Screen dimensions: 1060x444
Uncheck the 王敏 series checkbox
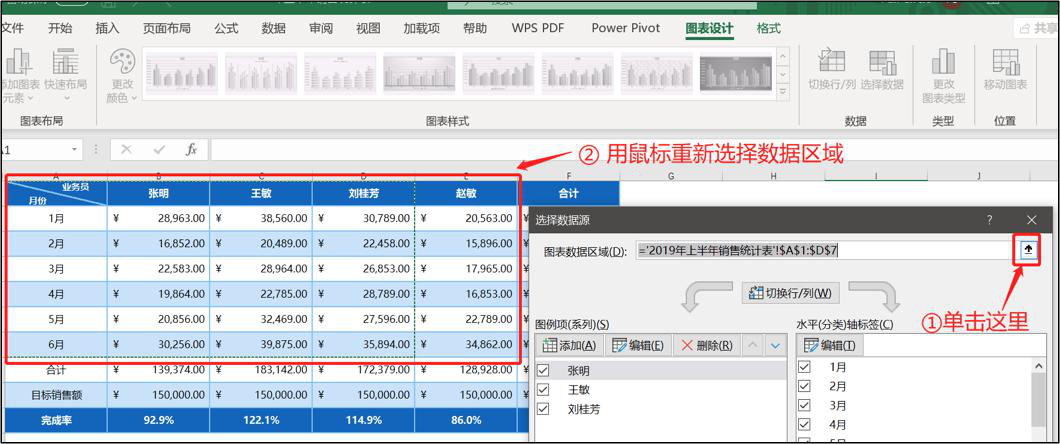click(543, 390)
